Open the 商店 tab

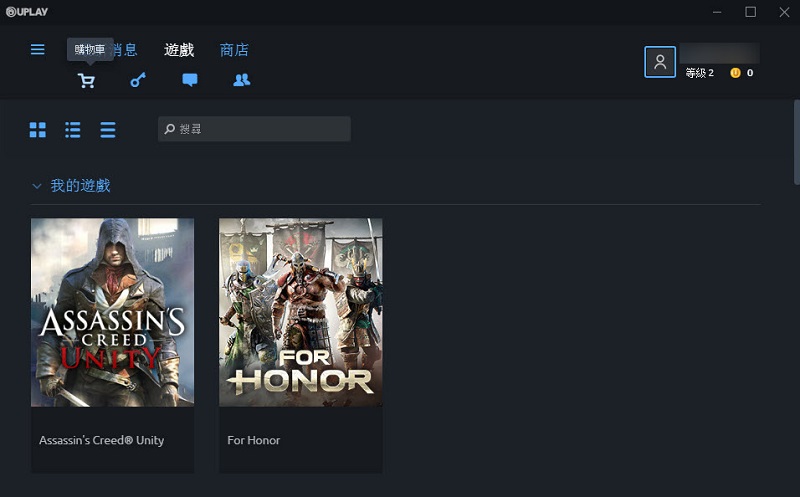tap(234, 50)
